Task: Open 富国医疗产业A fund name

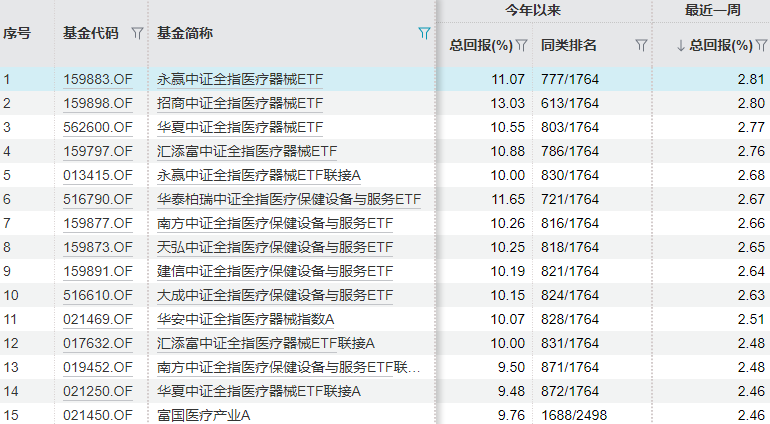Action: (203, 415)
